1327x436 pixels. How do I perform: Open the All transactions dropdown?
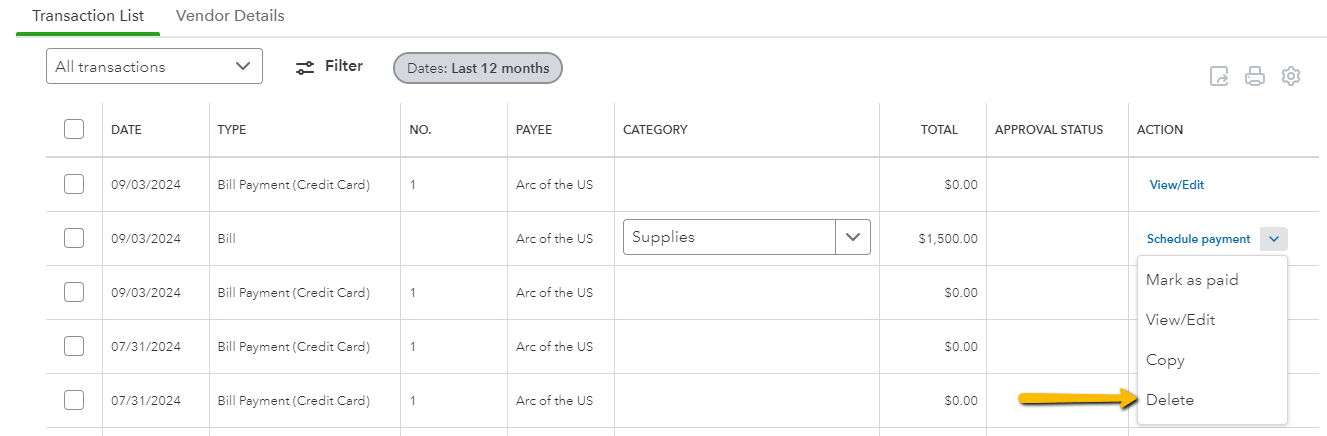154,67
